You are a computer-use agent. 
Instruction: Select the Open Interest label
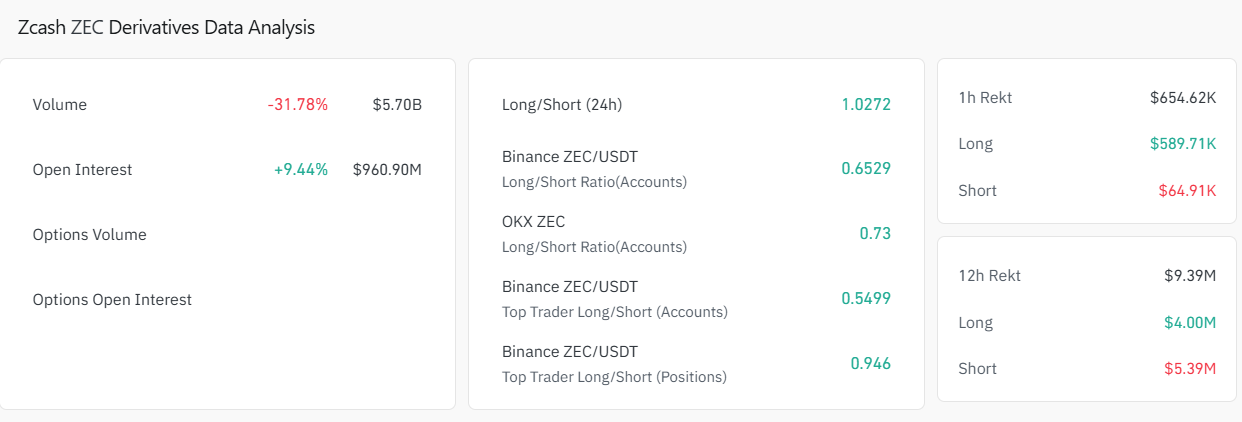82,169
